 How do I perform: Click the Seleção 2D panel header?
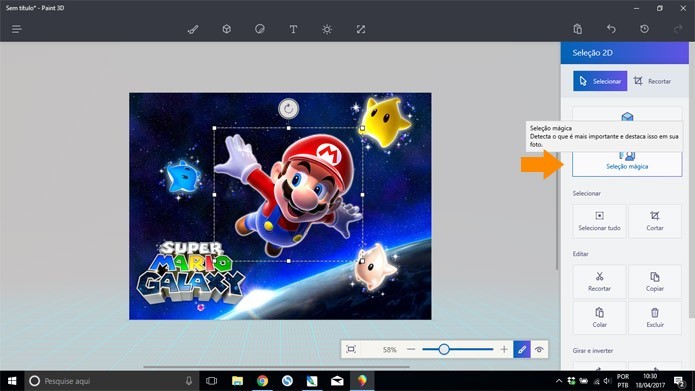click(625, 53)
